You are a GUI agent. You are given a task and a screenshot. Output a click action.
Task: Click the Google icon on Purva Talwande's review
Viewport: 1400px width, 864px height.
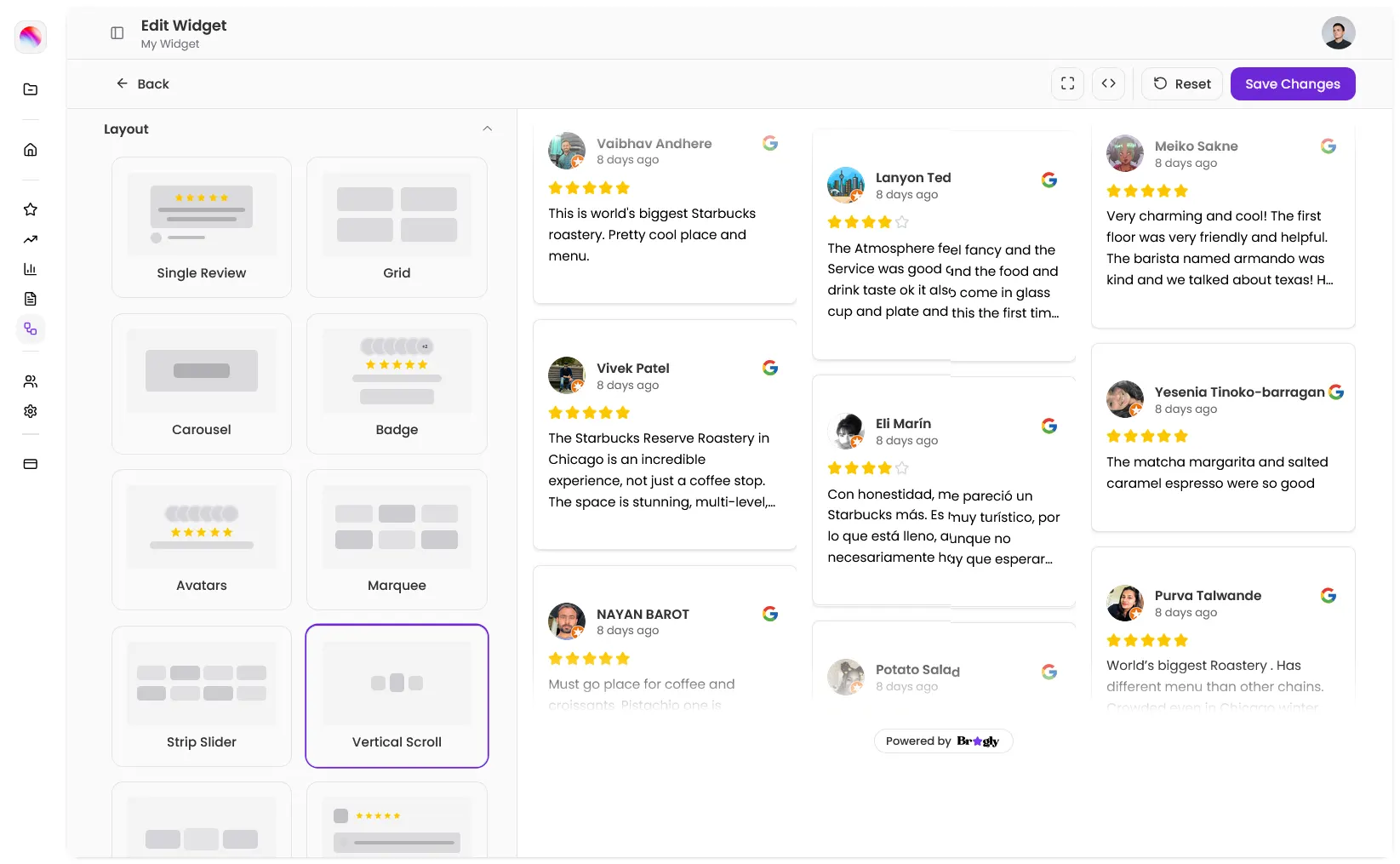[x=1329, y=596]
